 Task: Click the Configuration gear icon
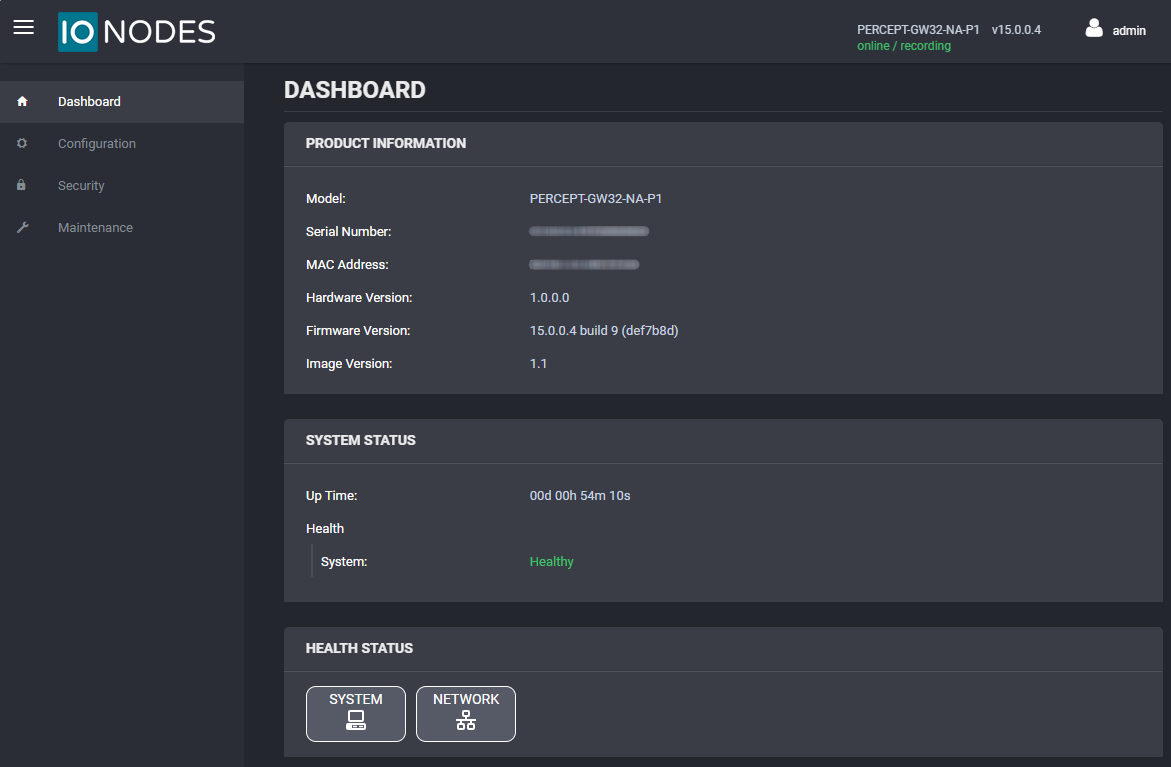[22, 143]
